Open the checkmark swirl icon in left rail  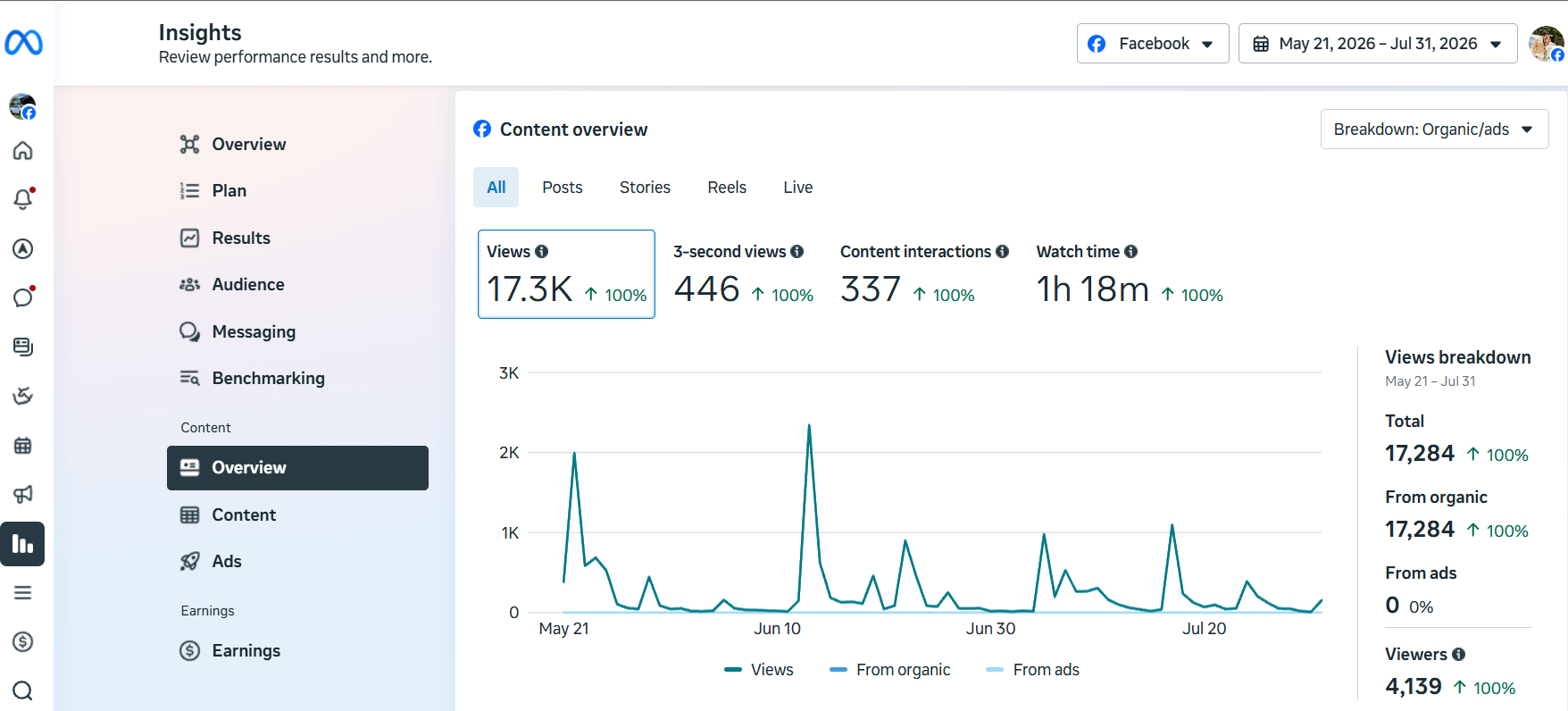23,396
